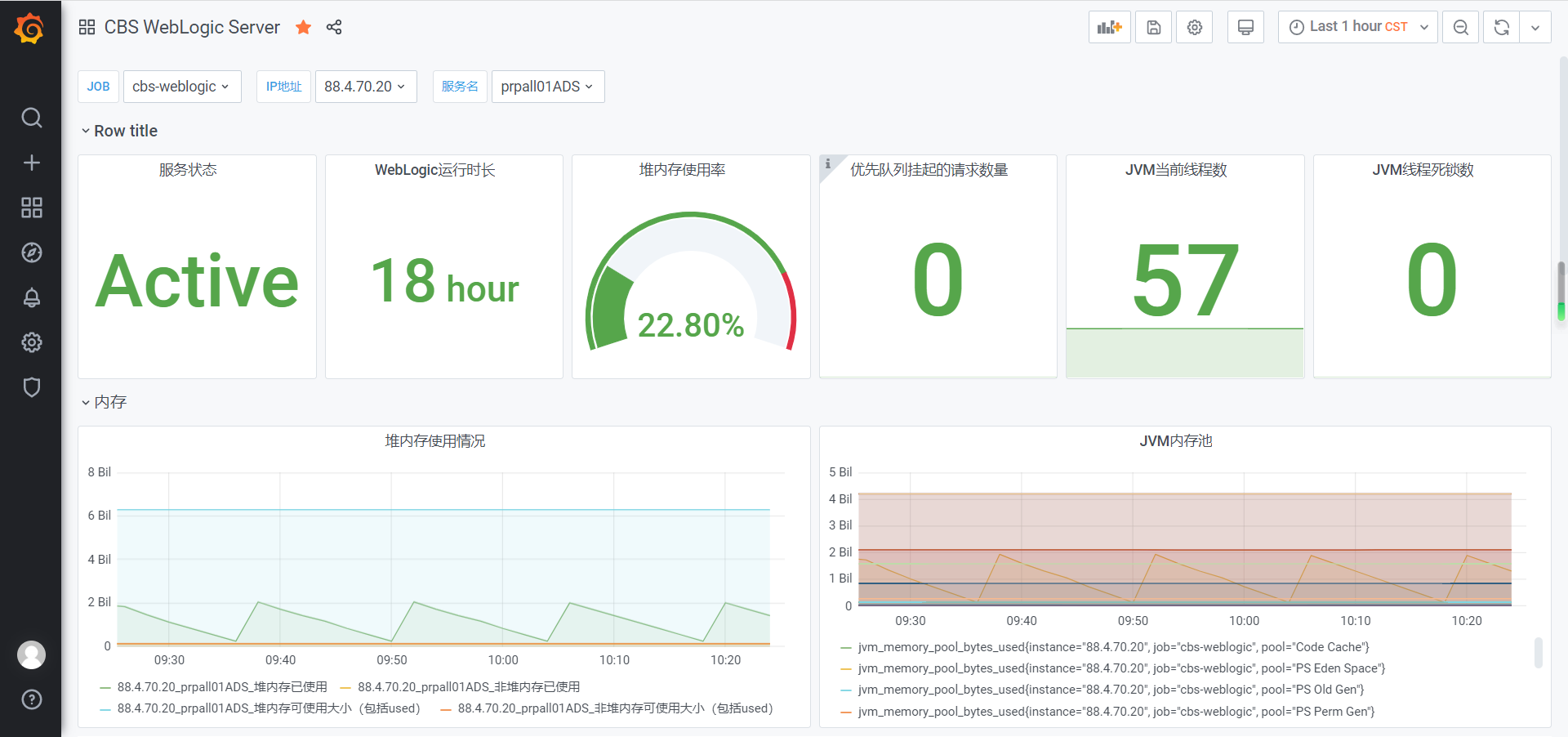The height and width of the screenshot is (737, 1568).
Task: Open JVM内存池 panel title menu
Action: point(1176,441)
